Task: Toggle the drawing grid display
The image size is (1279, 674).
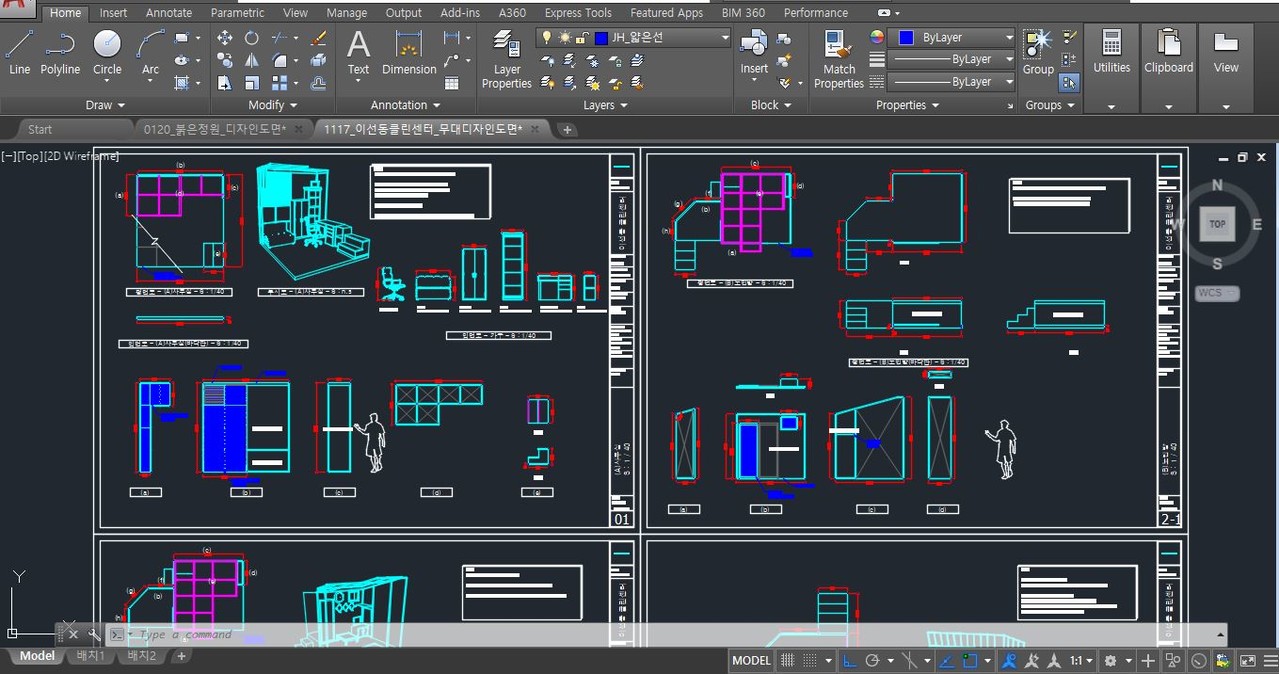Action: pos(788,661)
